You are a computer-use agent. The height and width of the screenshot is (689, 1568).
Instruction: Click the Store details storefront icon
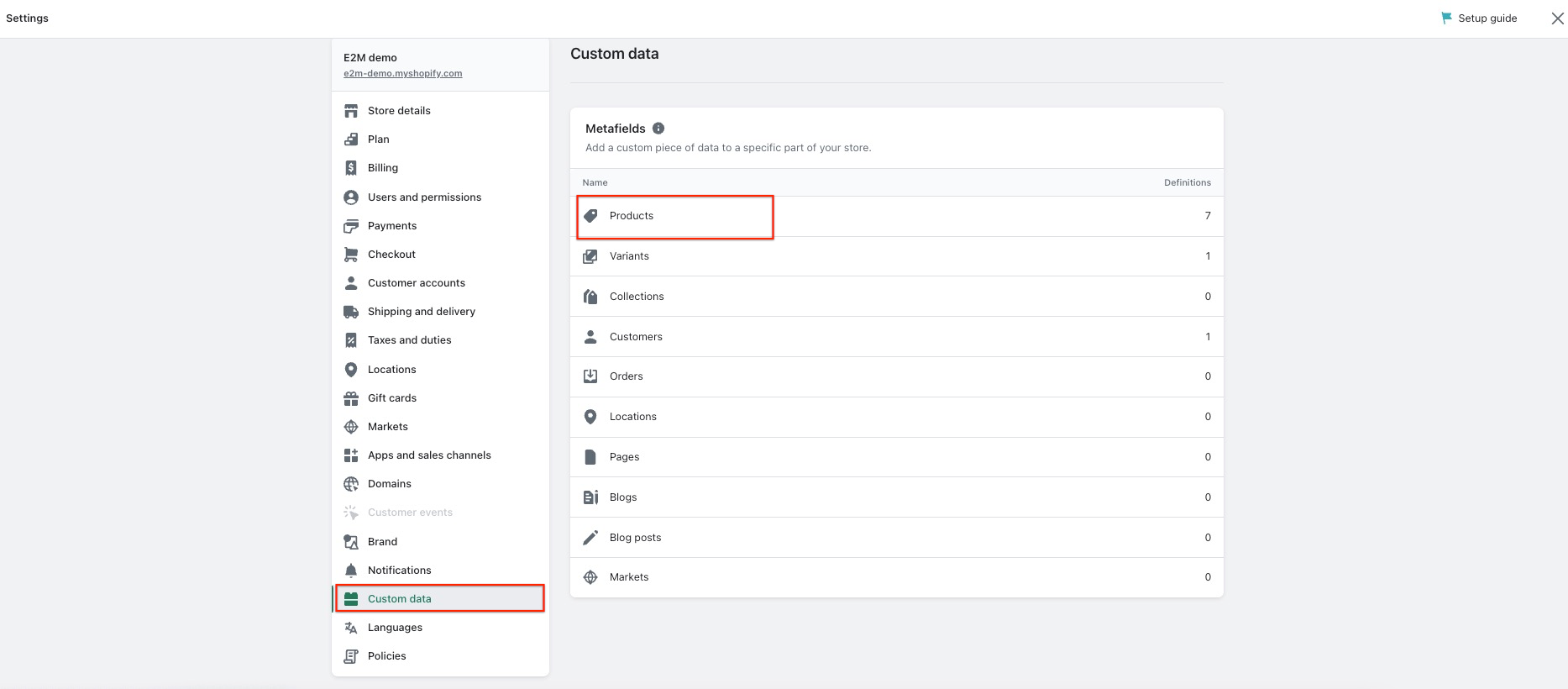pos(351,111)
